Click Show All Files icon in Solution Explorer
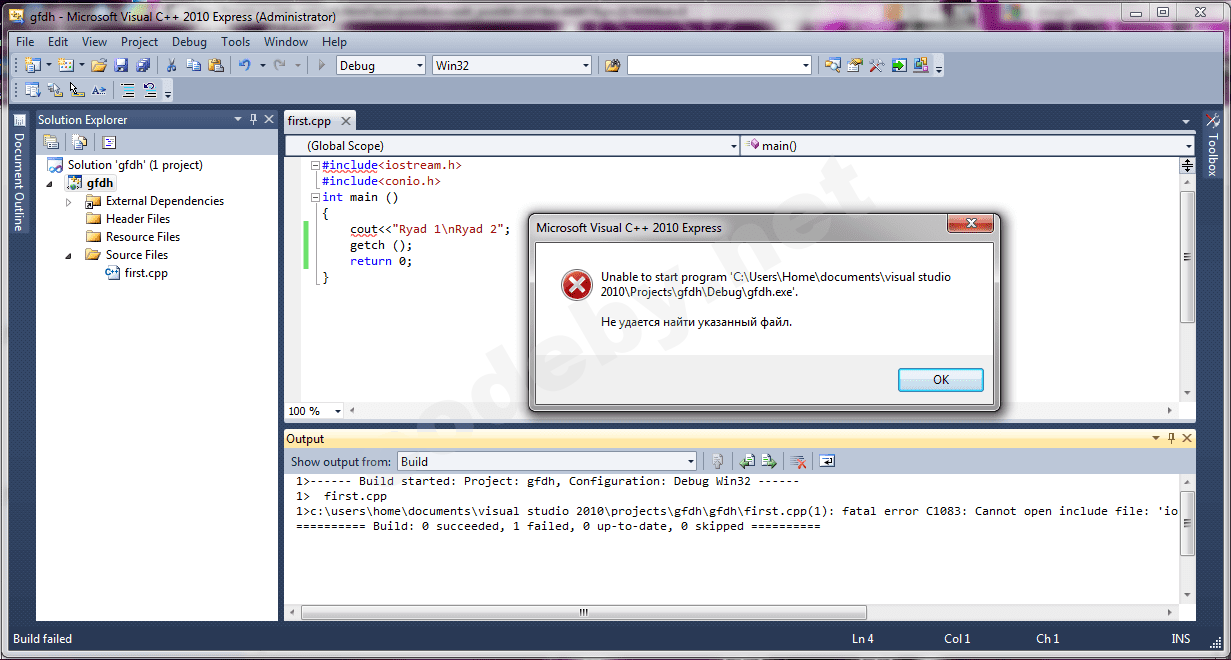Viewport: 1231px width, 660px height. click(80, 142)
